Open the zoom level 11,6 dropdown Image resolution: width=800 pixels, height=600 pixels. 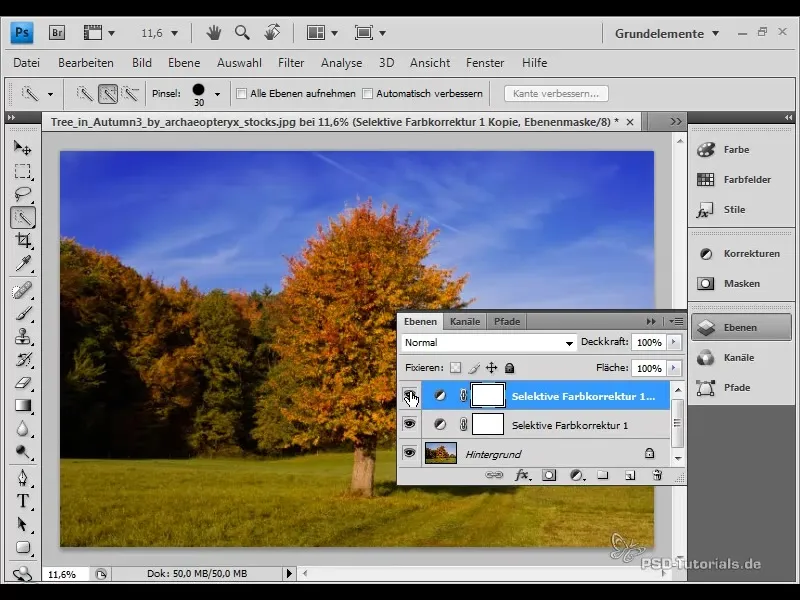coord(174,34)
